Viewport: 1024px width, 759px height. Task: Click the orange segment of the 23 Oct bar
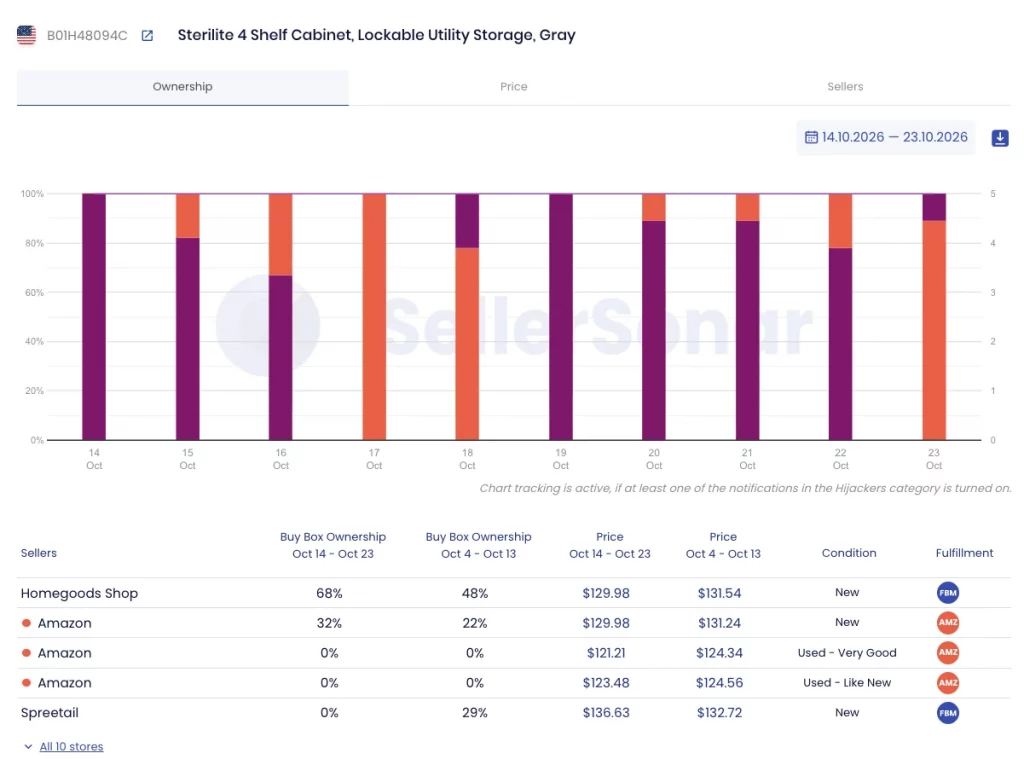(x=934, y=330)
